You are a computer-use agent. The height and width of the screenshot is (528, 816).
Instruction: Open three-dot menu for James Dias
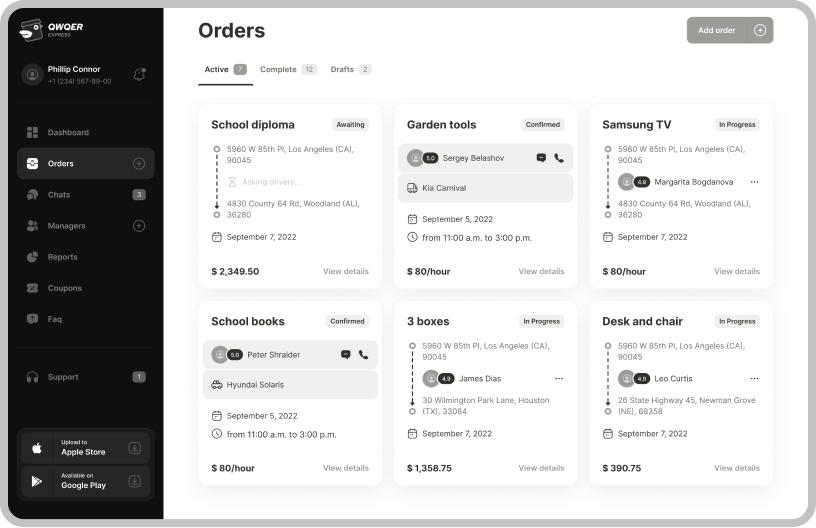click(559, 378)
